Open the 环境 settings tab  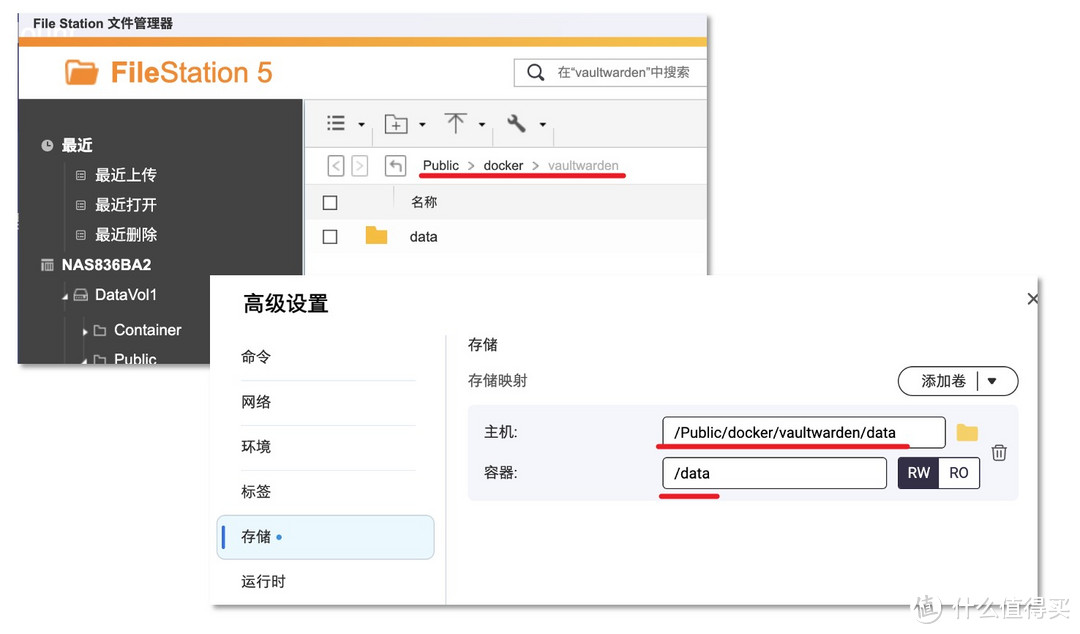point(256,447)
